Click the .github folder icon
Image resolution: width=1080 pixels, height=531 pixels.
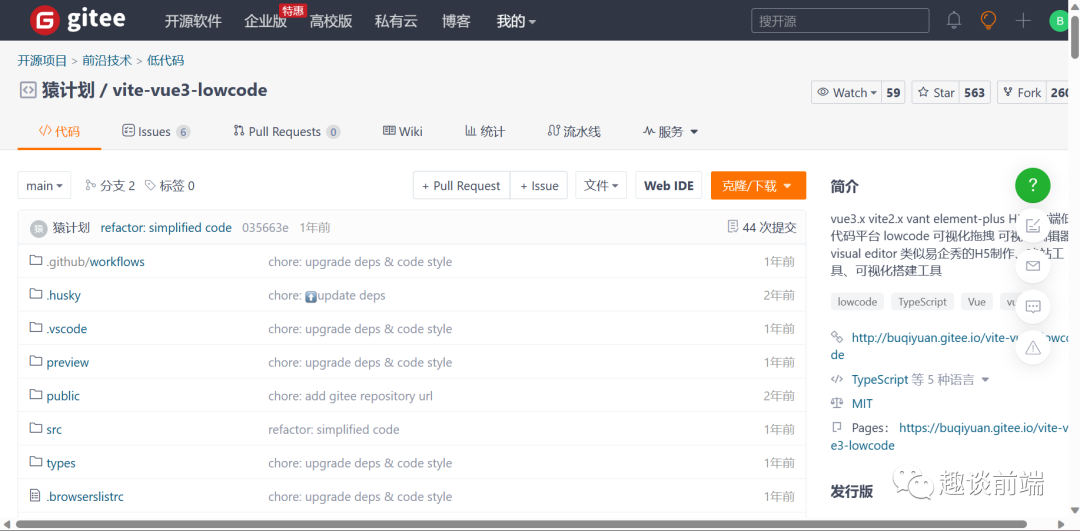point(36,261)
